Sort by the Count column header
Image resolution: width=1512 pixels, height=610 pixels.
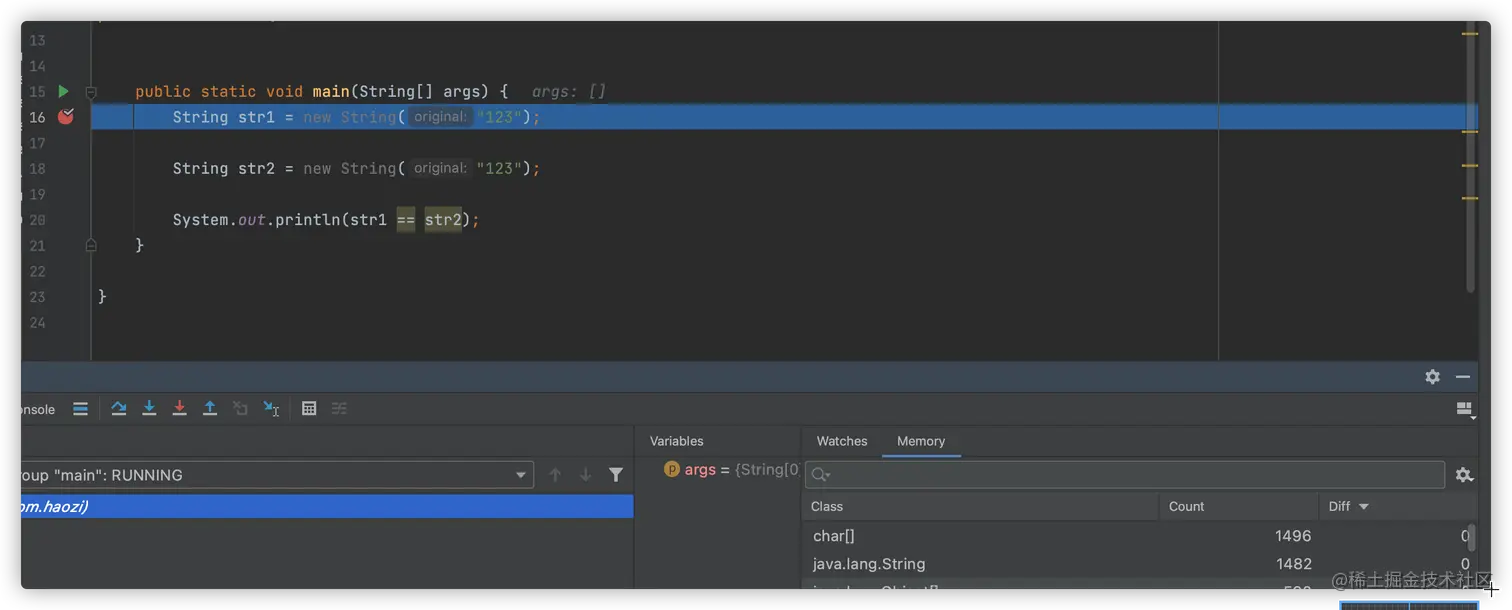tap(1238, 506)
